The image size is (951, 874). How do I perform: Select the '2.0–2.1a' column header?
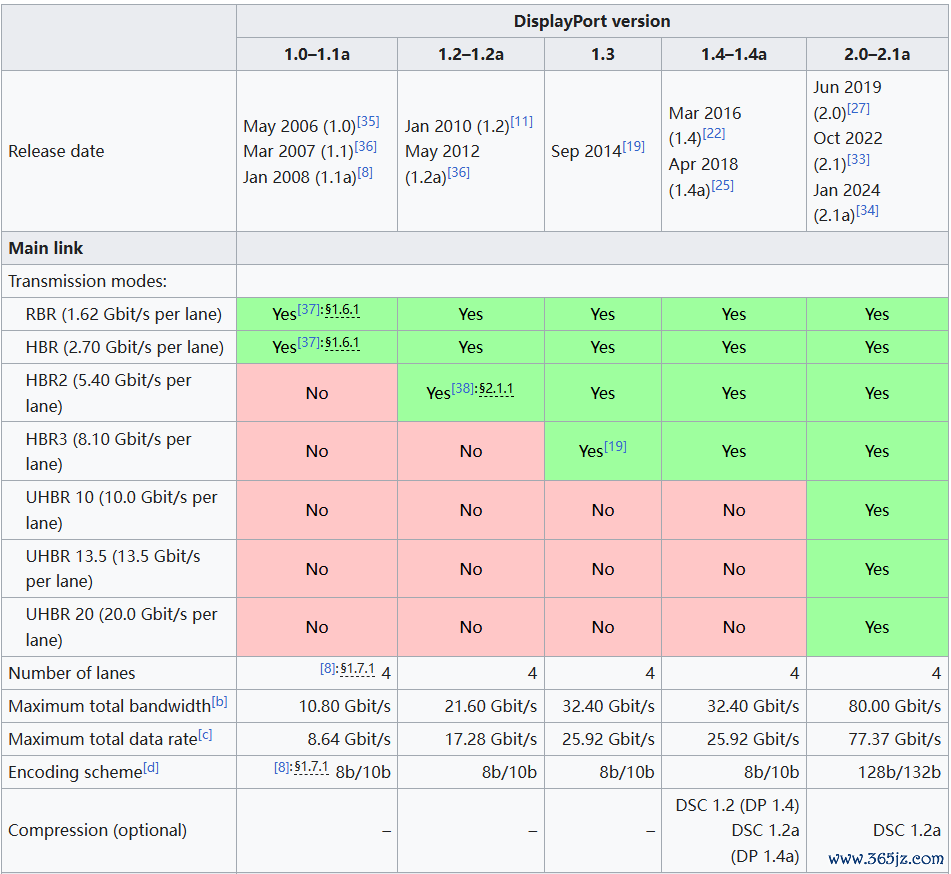pyautogui.click(x=877, y=55)
